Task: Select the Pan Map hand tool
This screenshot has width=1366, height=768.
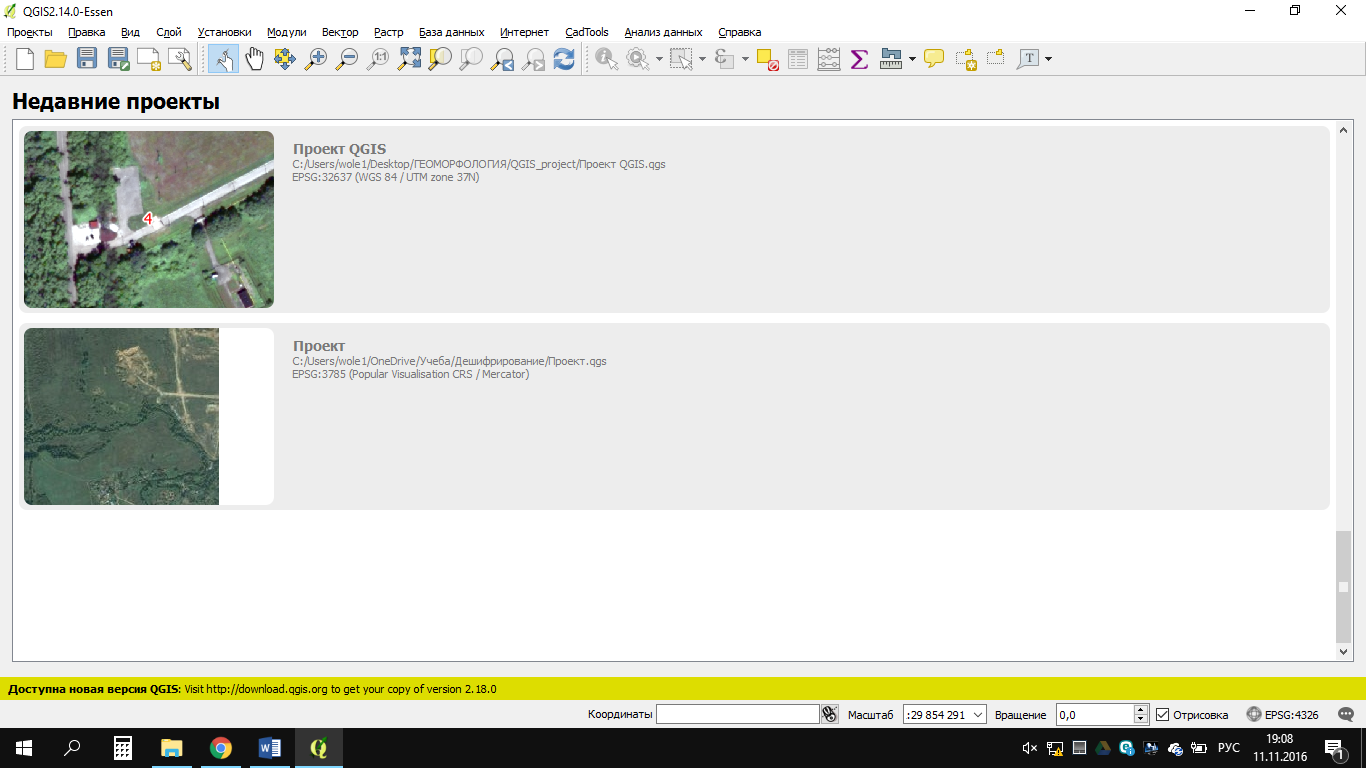Action: [x=254, y=59]
